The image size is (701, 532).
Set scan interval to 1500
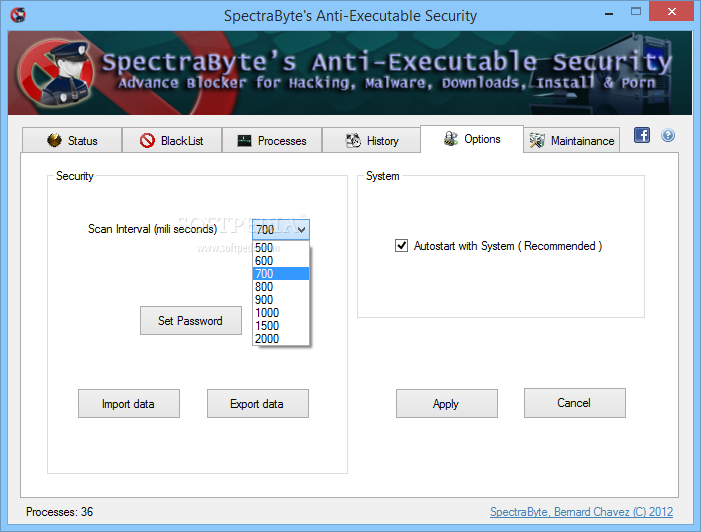[x=281, y=325]
